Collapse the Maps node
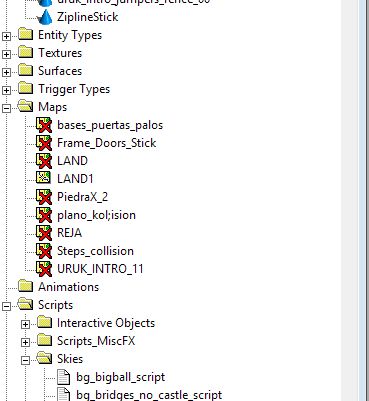369x401 pixels. (x=6, y=108)
